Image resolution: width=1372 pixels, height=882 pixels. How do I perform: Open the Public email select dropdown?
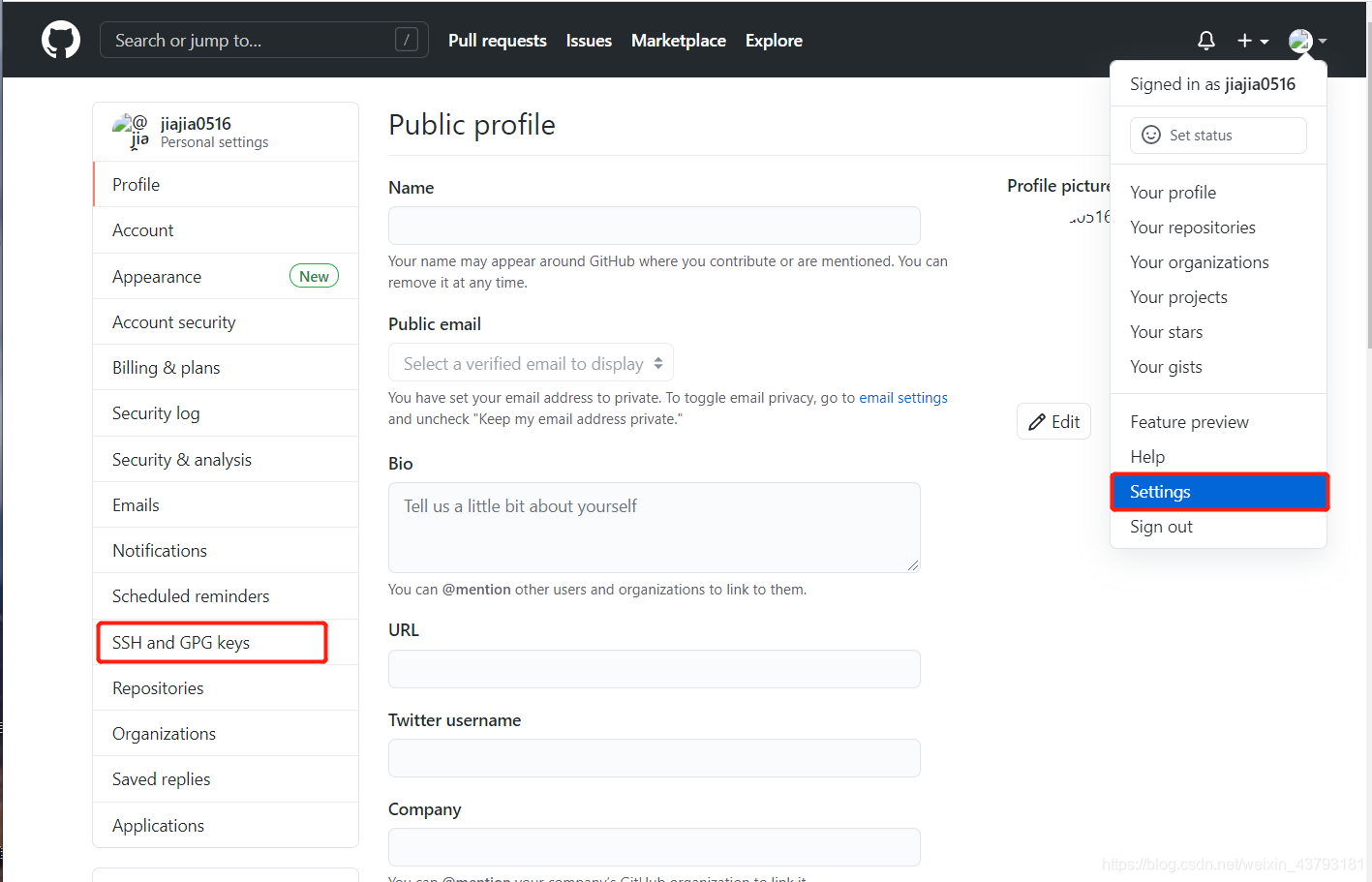(x=531, y=363)
